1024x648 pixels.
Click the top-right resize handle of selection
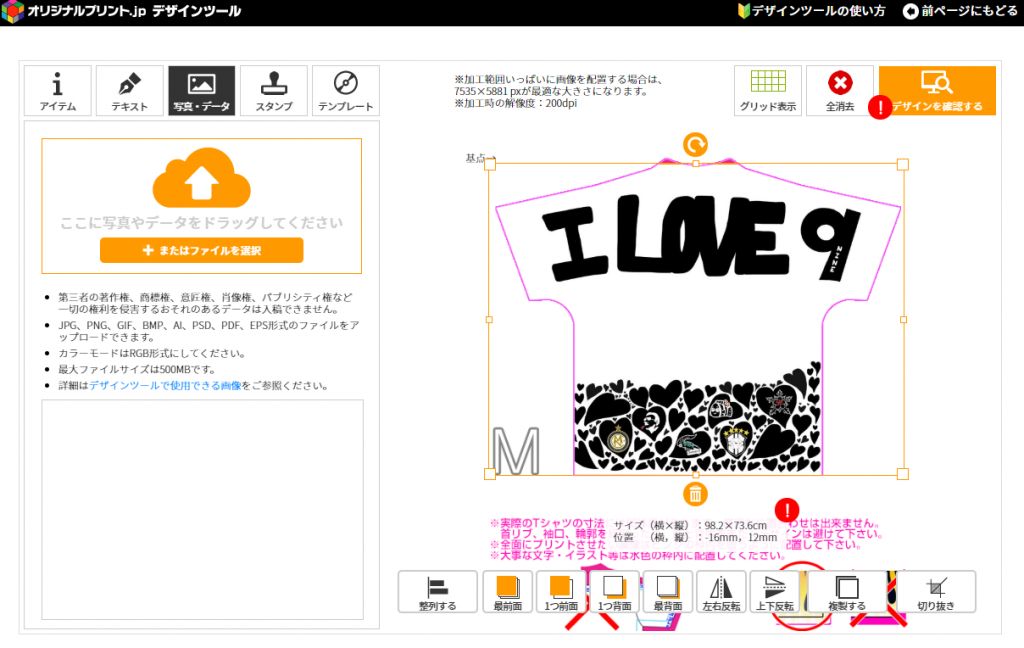[x=903, y=165]
